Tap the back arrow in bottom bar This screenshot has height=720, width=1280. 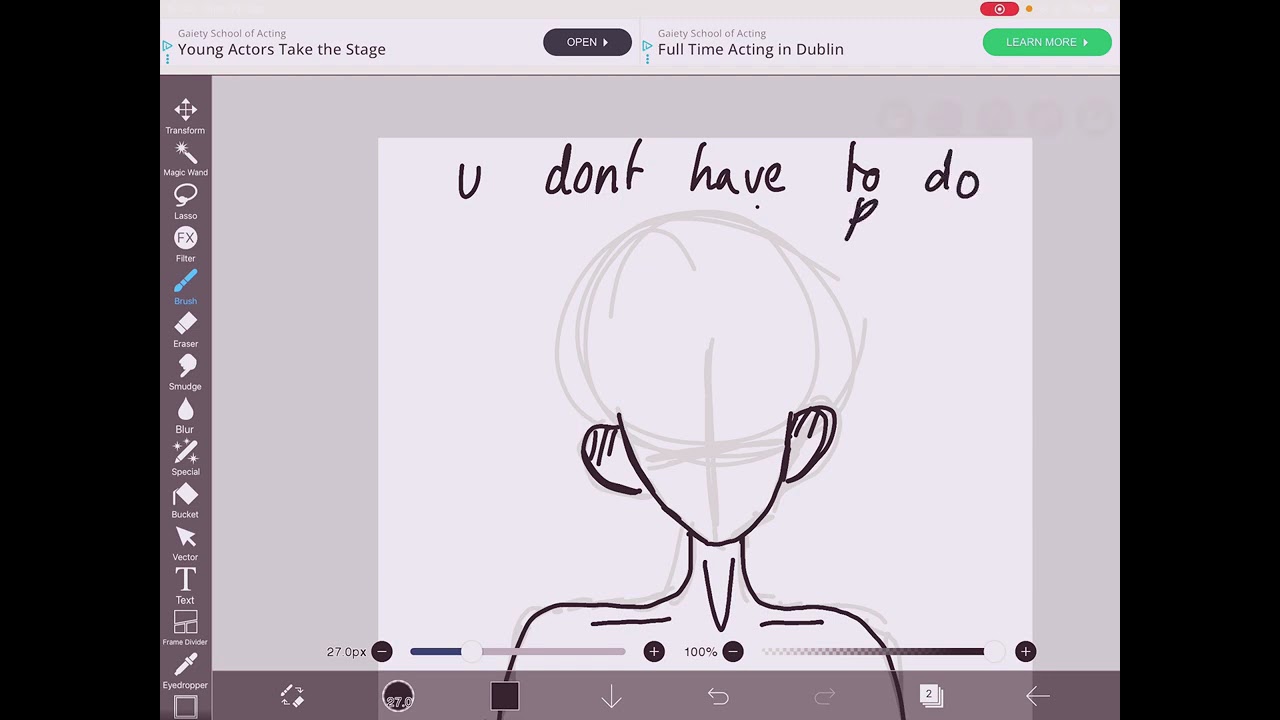(1037, 696)
